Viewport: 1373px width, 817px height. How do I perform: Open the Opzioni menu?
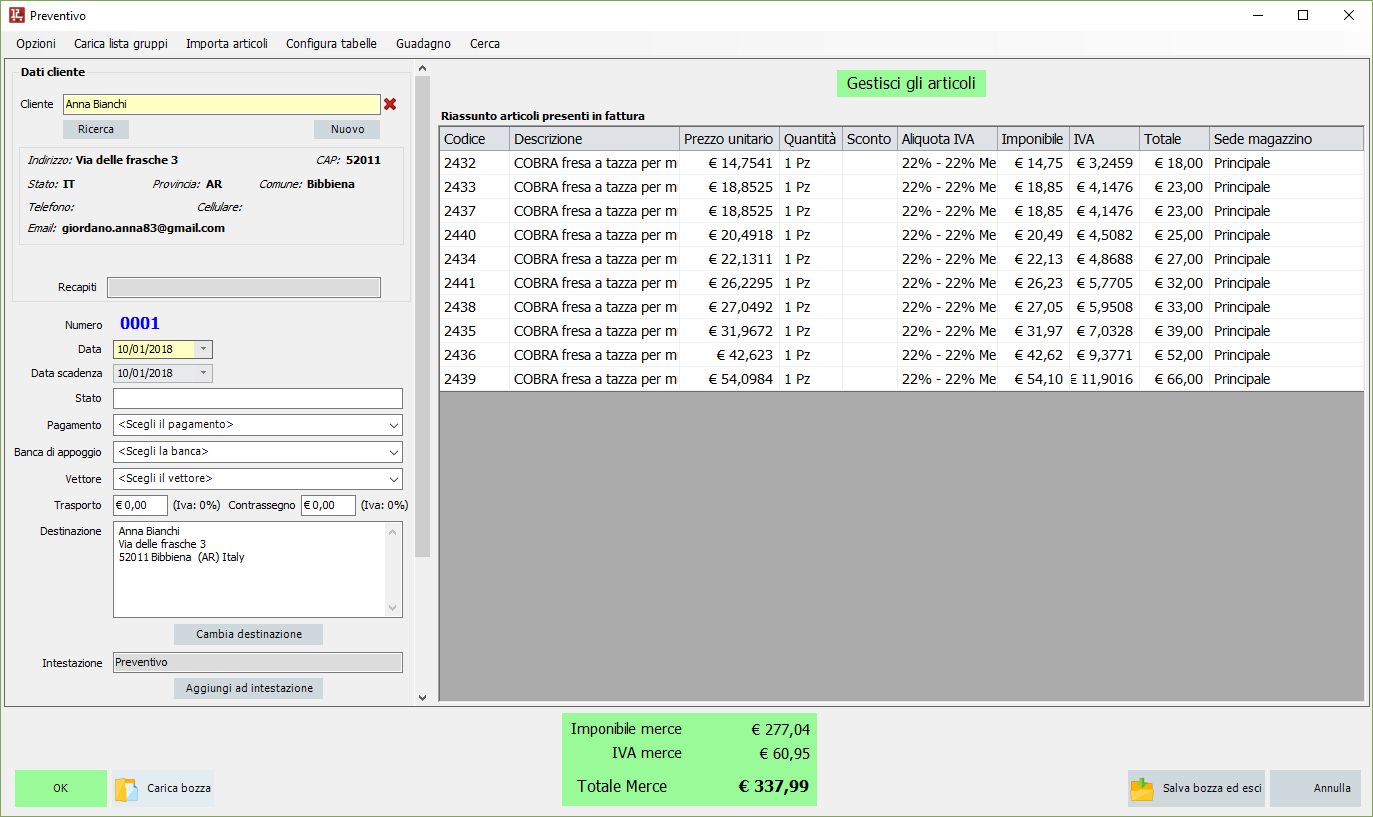[x=36, y=44]
